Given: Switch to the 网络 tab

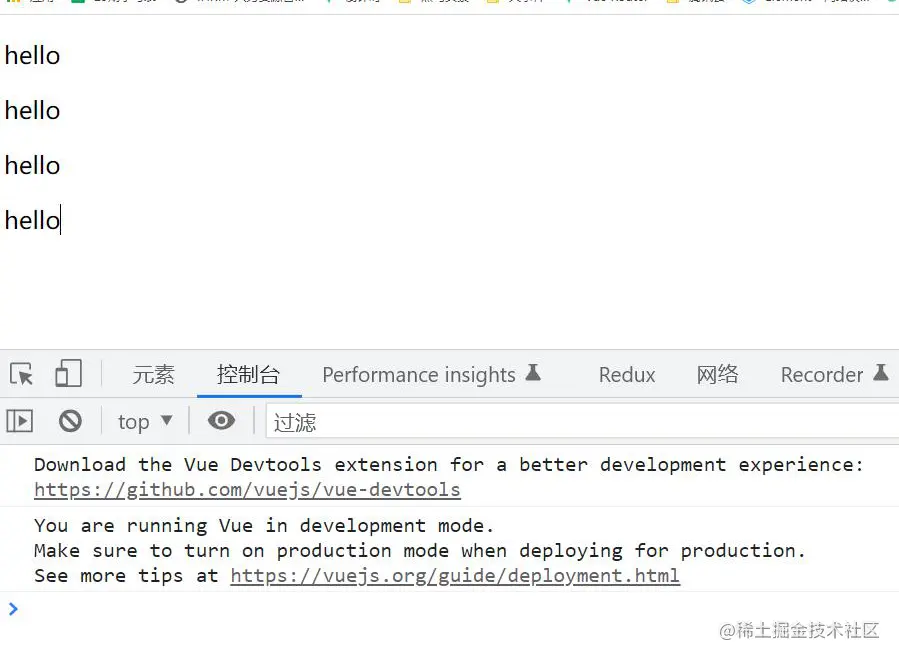Looking at the screenshot, I should [x=717, y=374].
